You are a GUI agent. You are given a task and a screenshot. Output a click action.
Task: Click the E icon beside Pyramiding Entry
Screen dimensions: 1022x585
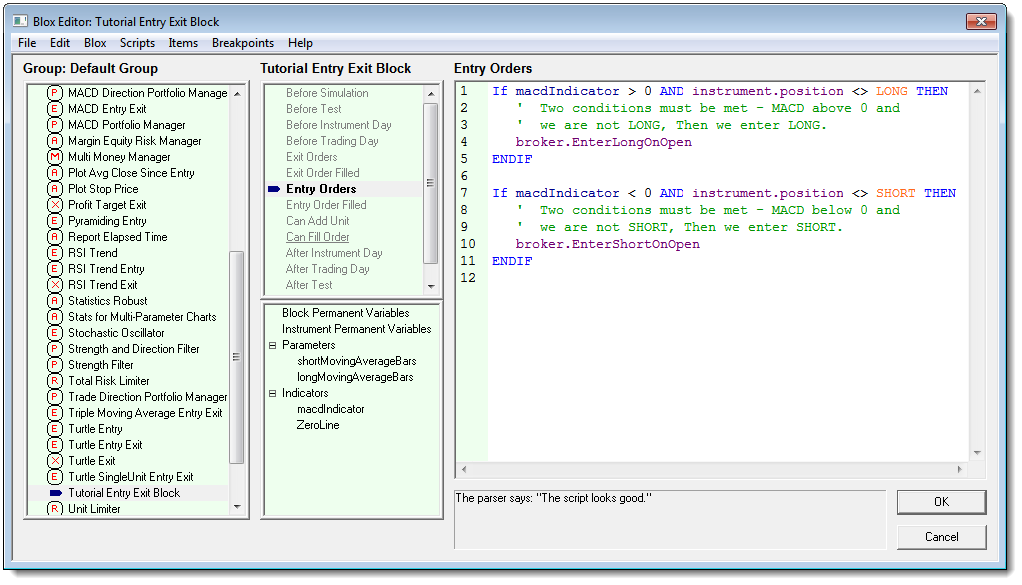(x=55, y=221)
